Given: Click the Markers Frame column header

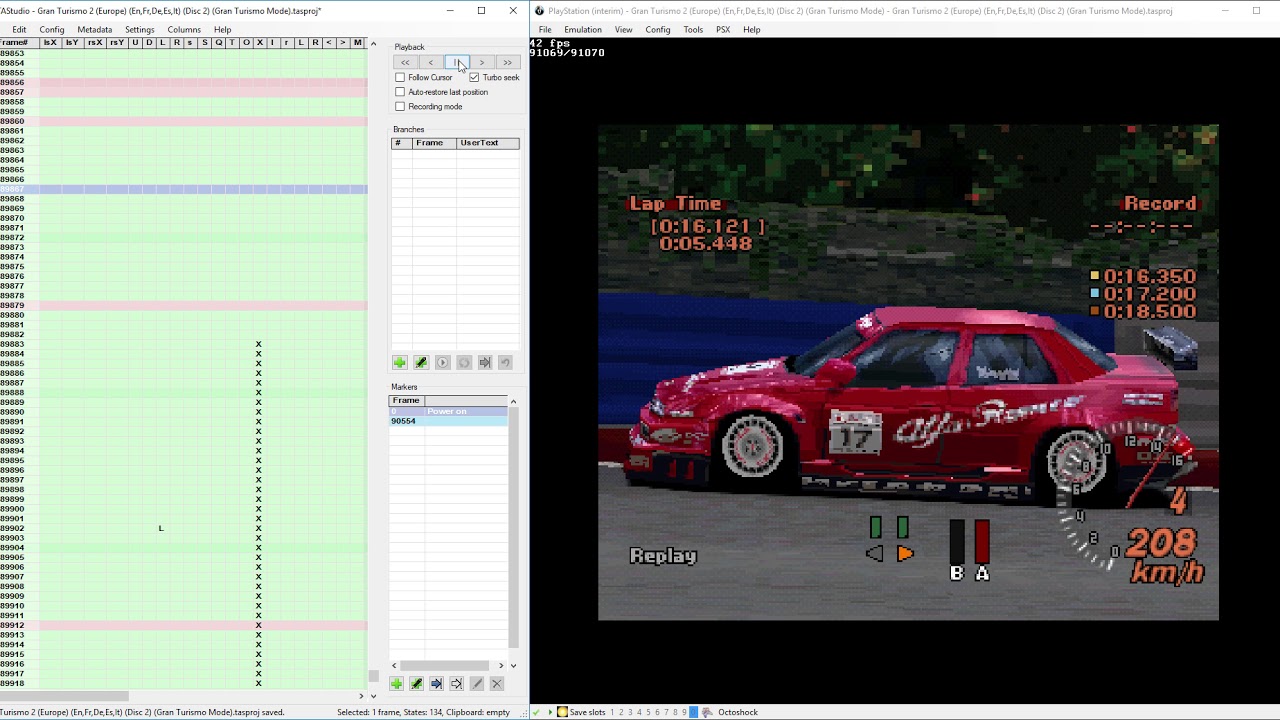Looking at the screenshot, I should click(406, 401).
